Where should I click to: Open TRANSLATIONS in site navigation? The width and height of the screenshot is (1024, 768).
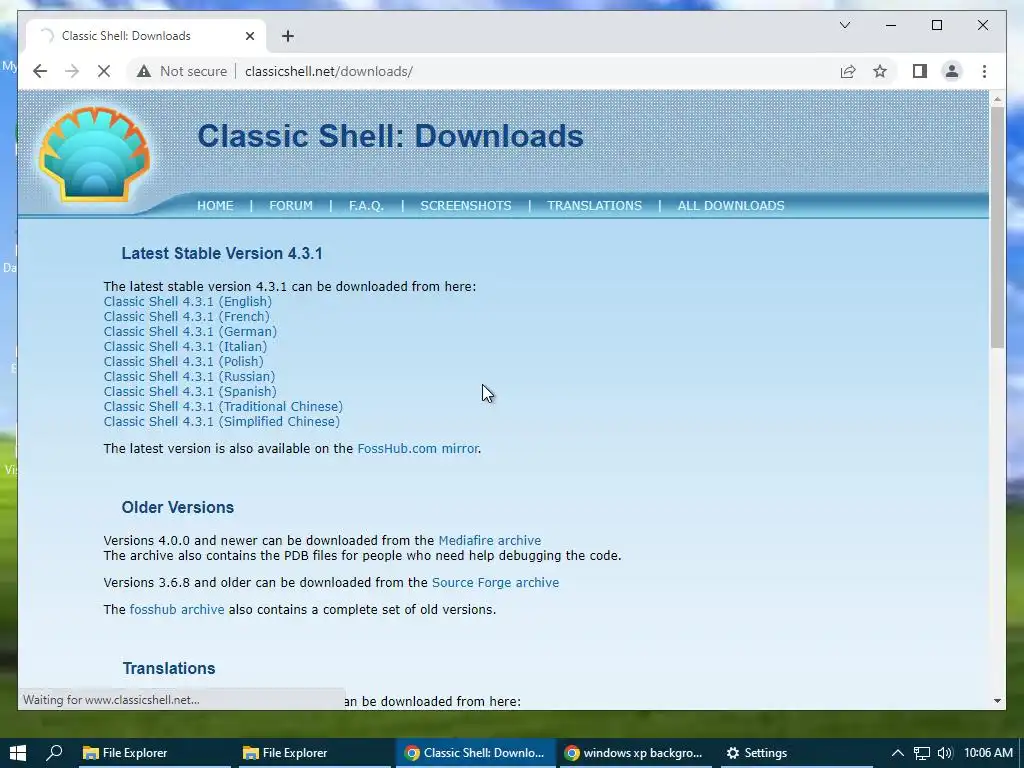594,206
